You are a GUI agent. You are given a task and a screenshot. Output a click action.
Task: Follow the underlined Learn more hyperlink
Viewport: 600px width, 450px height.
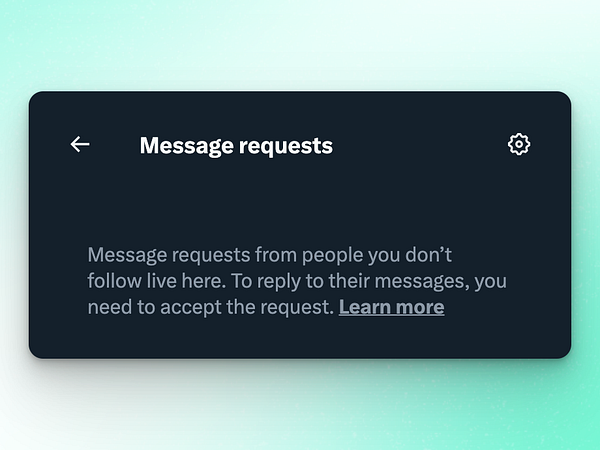click(x=391, y=307)
